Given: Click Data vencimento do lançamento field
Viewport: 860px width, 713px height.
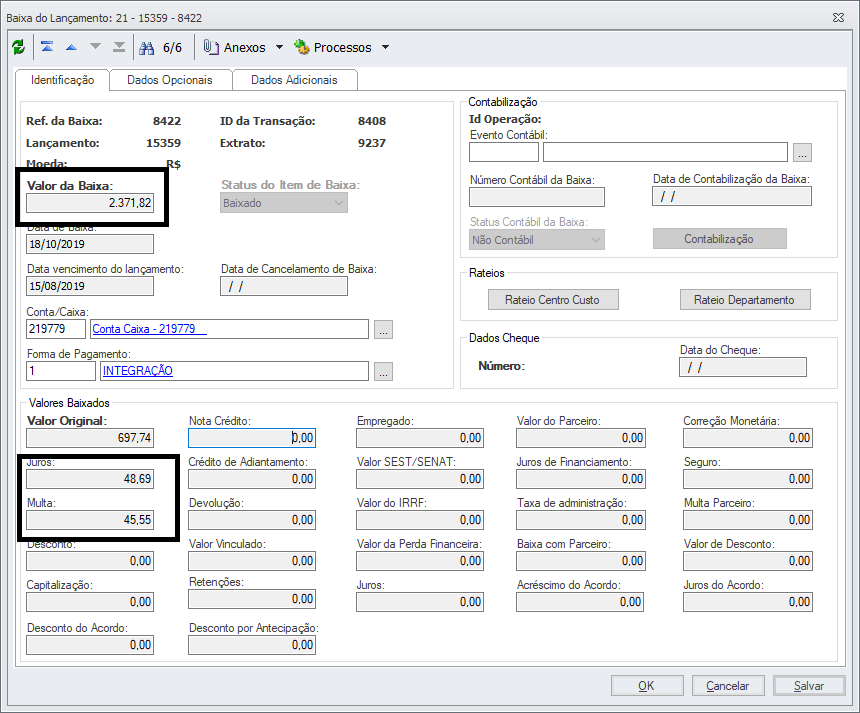Looking at the screenshot, I should click(90, 286).
